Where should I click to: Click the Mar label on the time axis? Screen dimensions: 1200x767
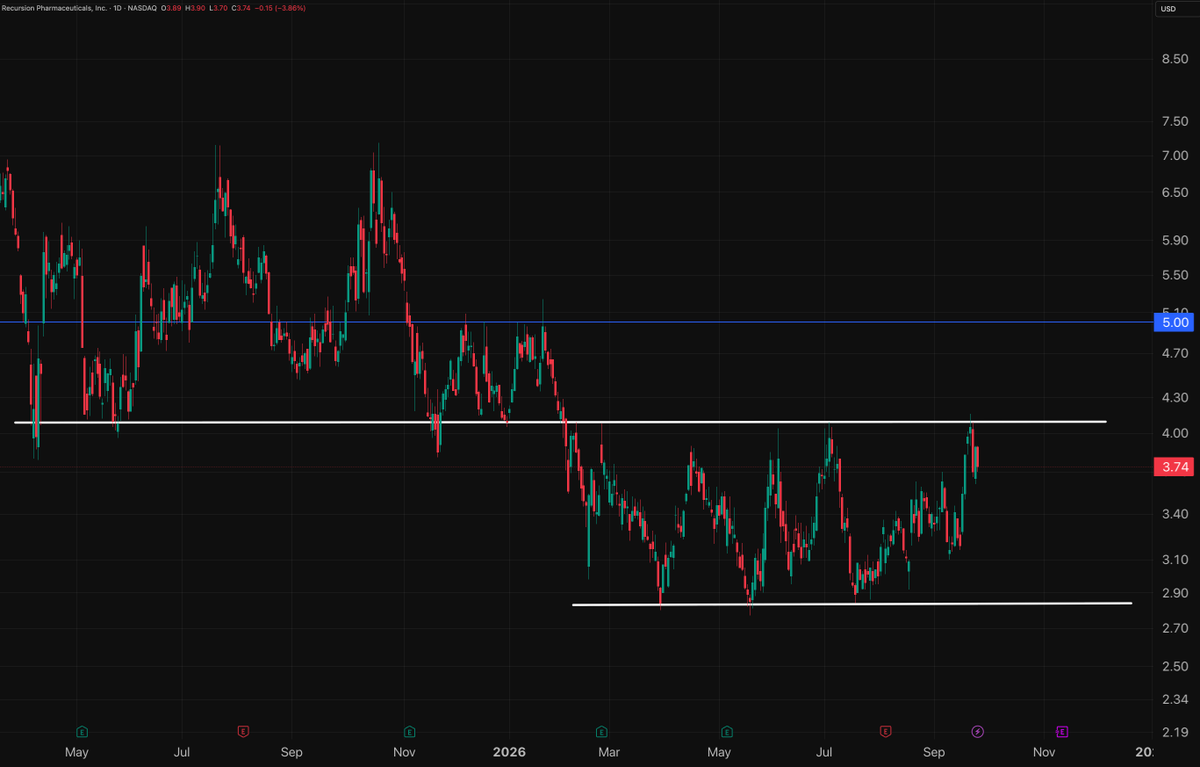coord(609,751)
